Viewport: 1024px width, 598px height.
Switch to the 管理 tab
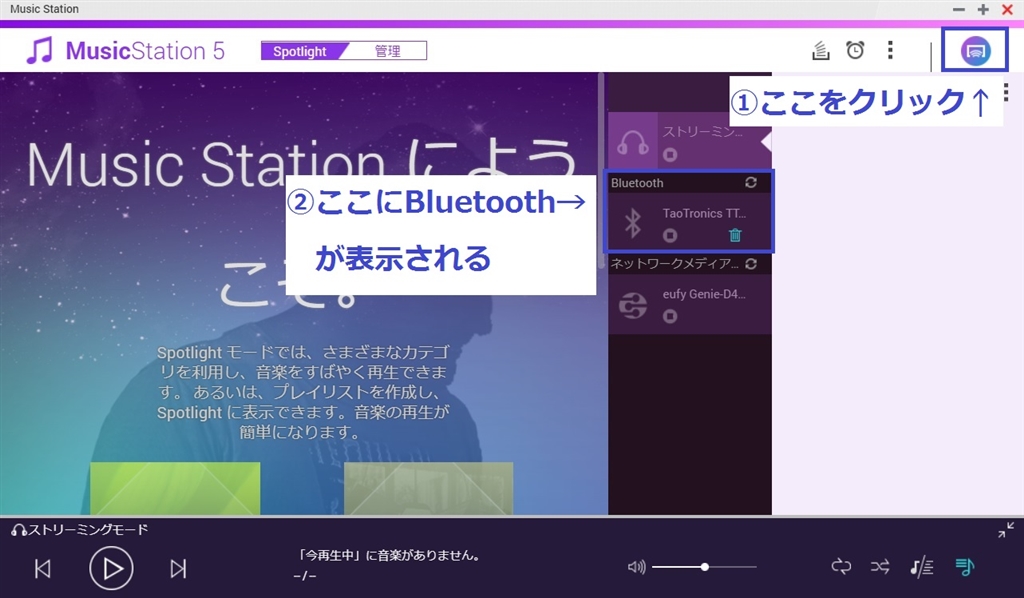tap(387, 51)
